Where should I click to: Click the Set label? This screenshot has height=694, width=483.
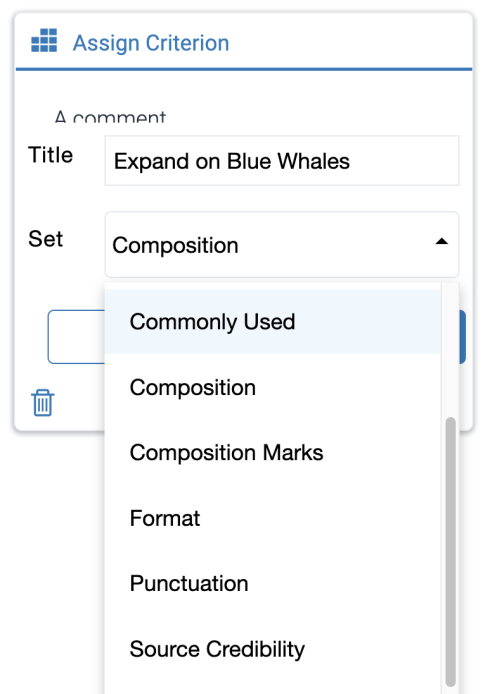(x=46, y=239)
